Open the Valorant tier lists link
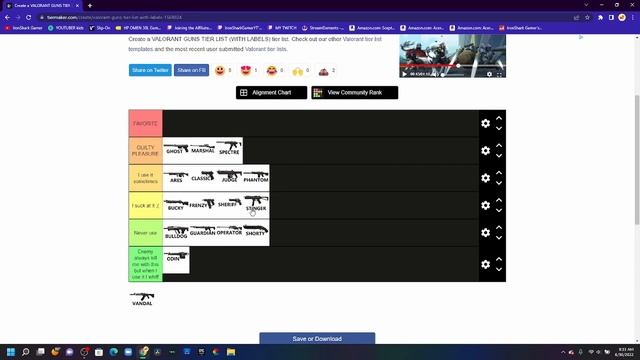Screen dimensions: 640x360 [x=266, y=49]
